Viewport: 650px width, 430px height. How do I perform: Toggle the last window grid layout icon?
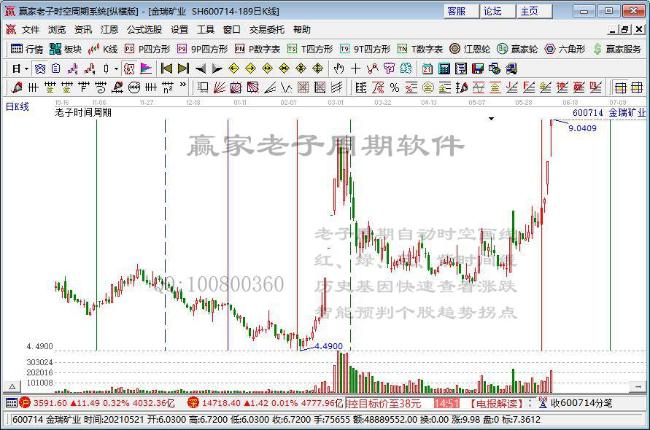(637, 87)
